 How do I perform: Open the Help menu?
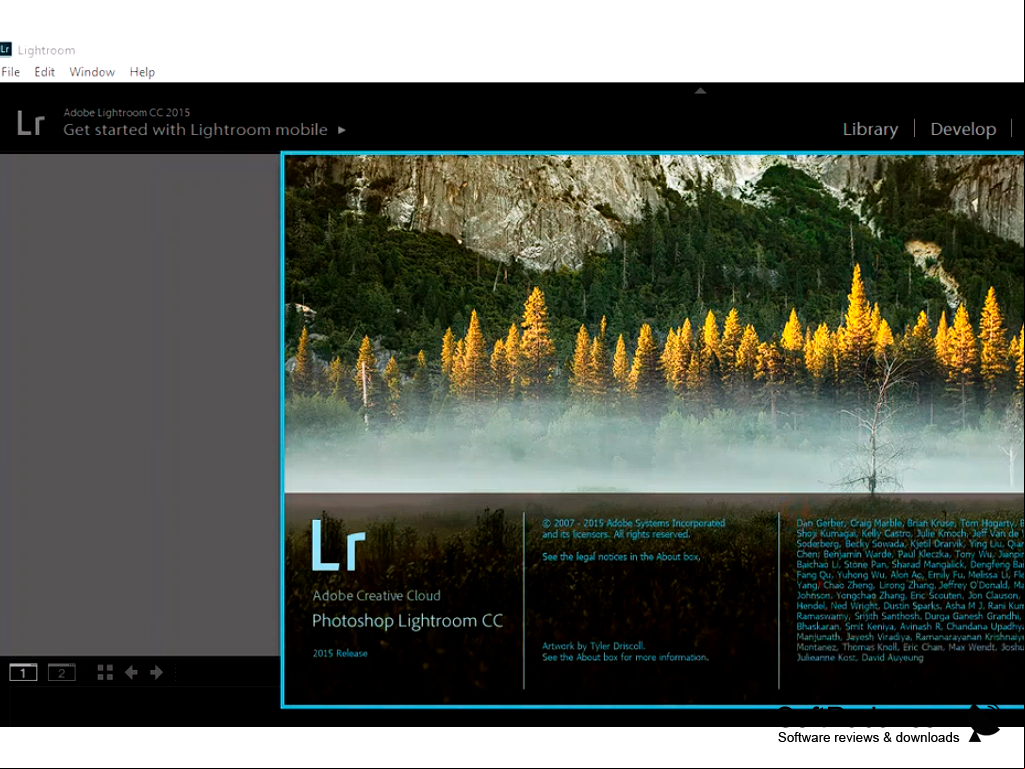pyautogui.click(x=142, y=72)
